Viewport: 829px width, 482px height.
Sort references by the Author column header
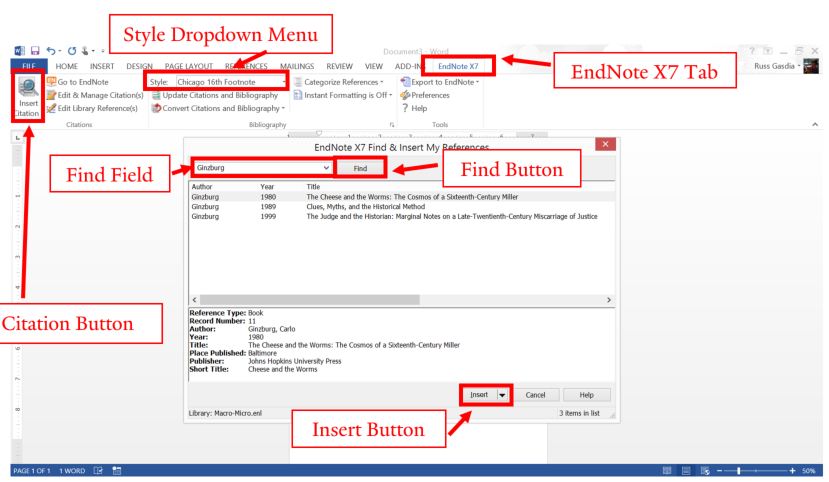202,187
